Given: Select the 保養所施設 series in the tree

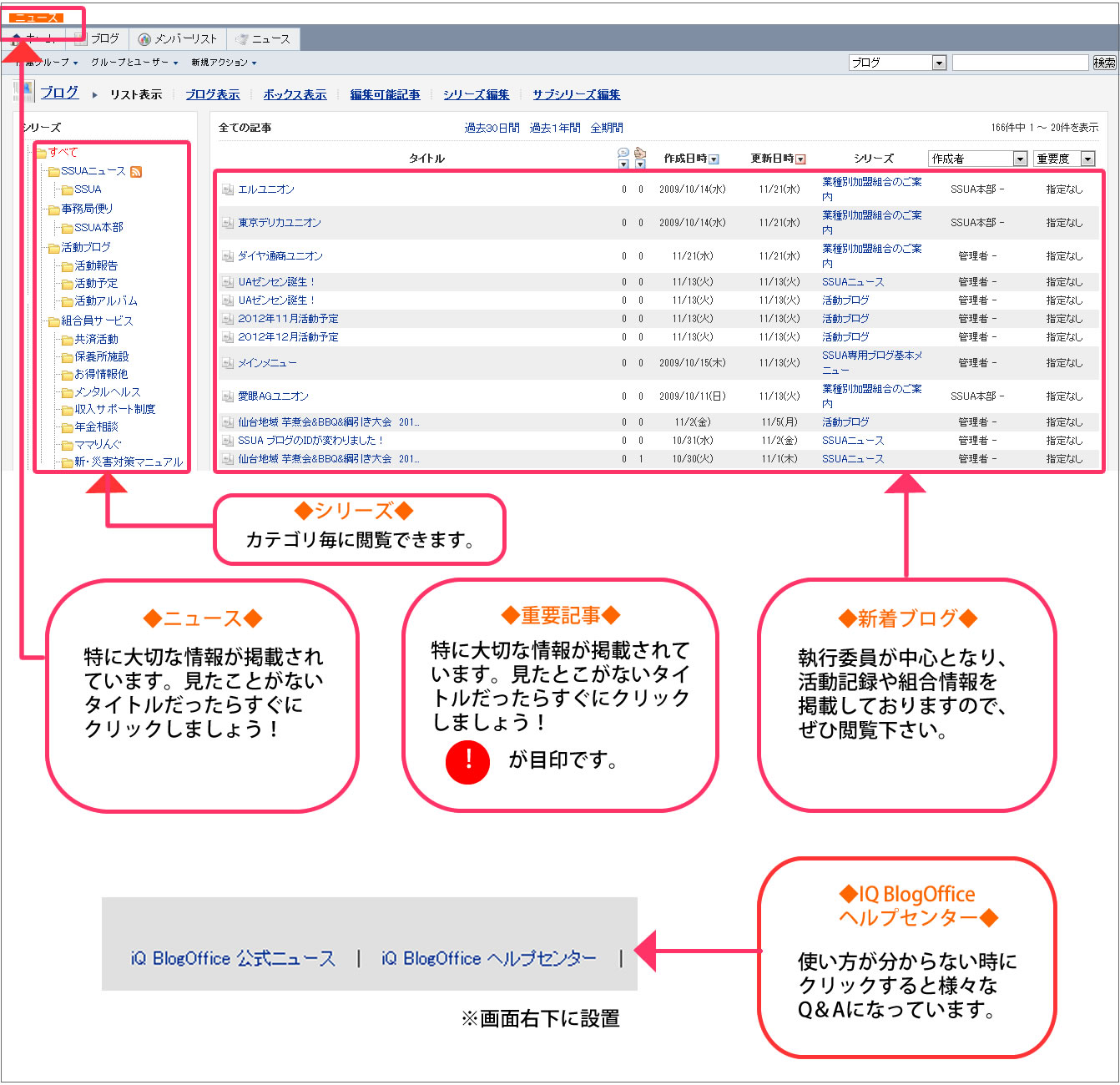Looking at the screenshot, I should coord(102,357).
